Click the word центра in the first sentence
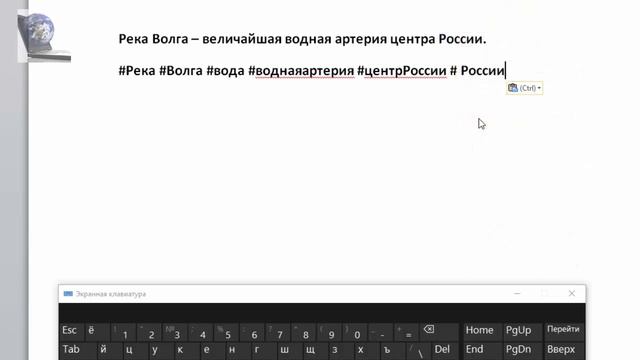Screen dimensions: 640x360 pos(412,40)
